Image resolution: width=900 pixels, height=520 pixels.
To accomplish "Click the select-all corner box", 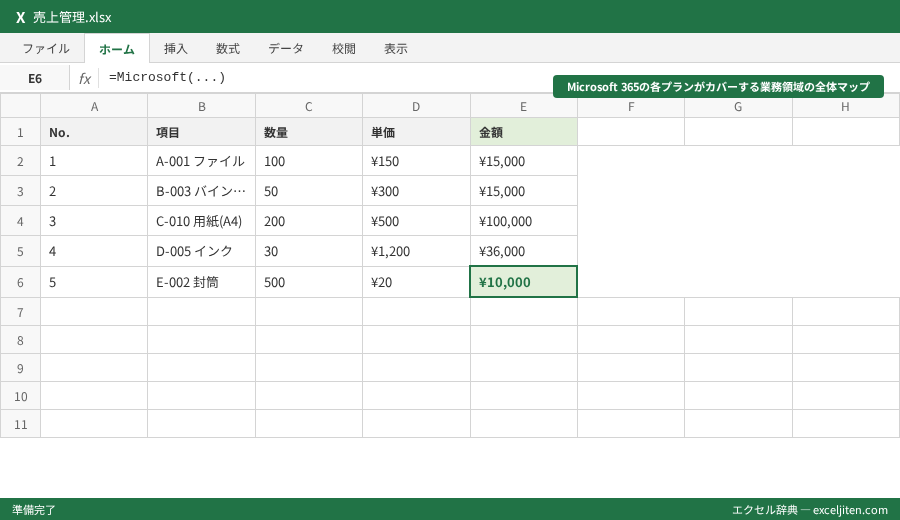I will pos(20,106).
